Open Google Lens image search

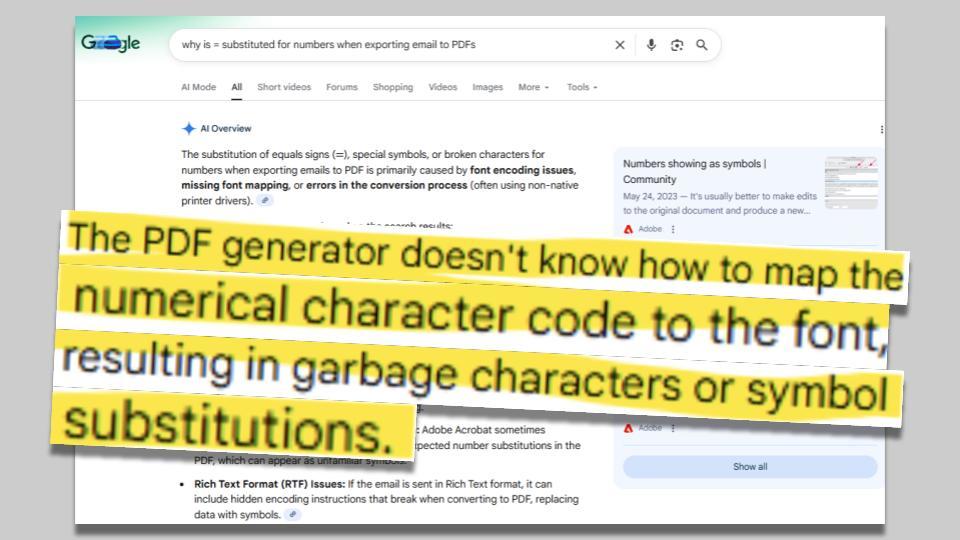677,45
